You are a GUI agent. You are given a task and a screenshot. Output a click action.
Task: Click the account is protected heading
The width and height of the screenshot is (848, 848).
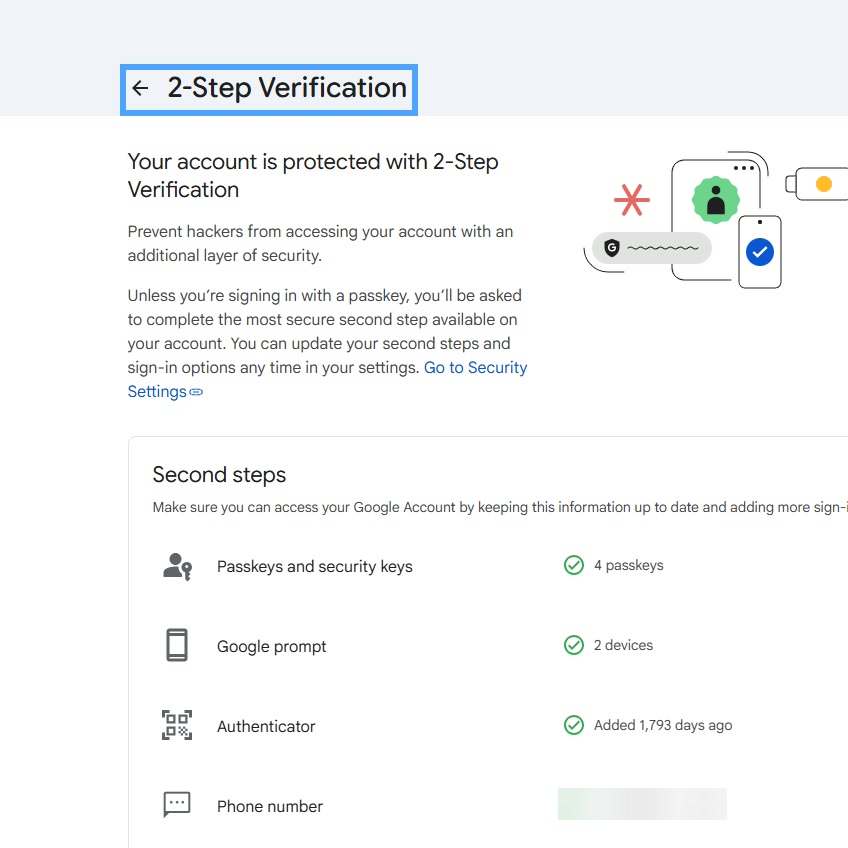(x=313, y=176)
